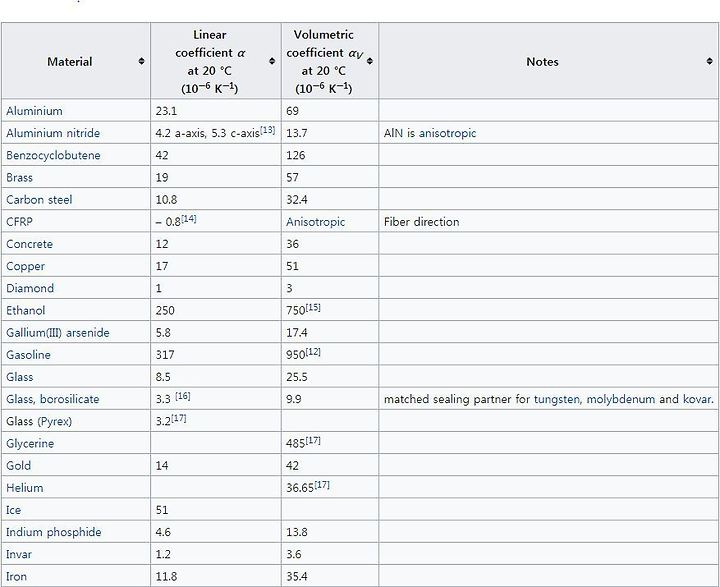Click the Notes column header

[x=549, y=61]
